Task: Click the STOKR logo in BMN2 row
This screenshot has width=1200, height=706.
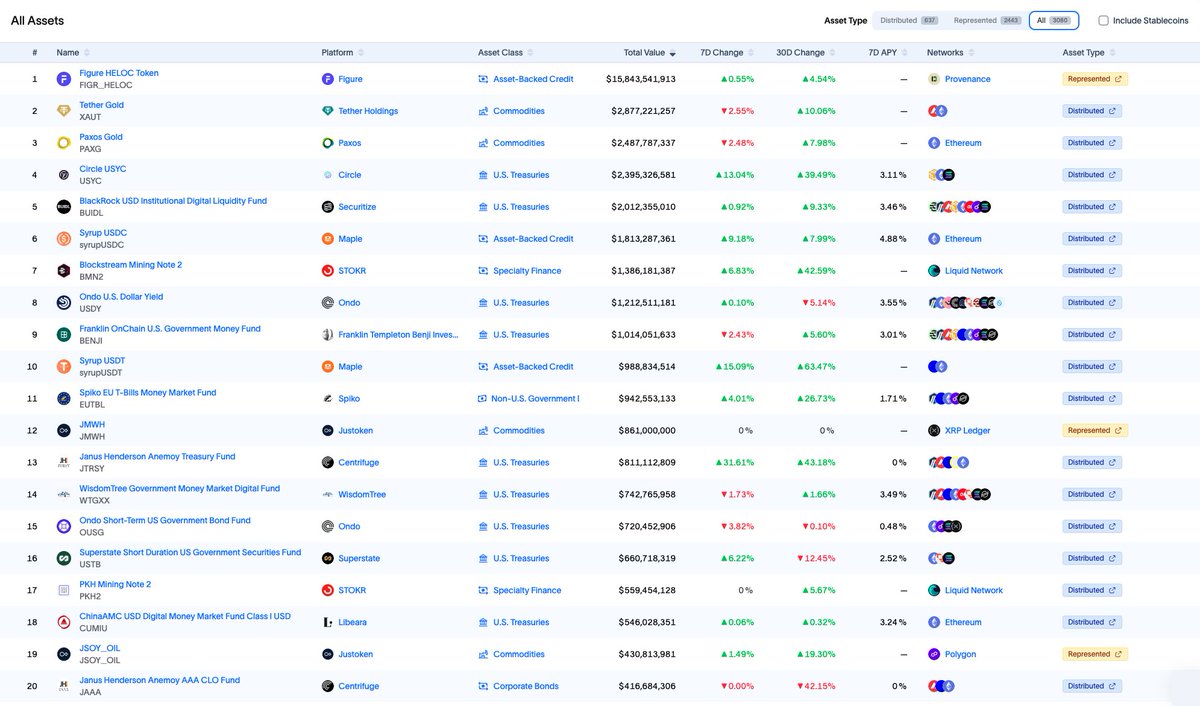Action: click(328, 271)
